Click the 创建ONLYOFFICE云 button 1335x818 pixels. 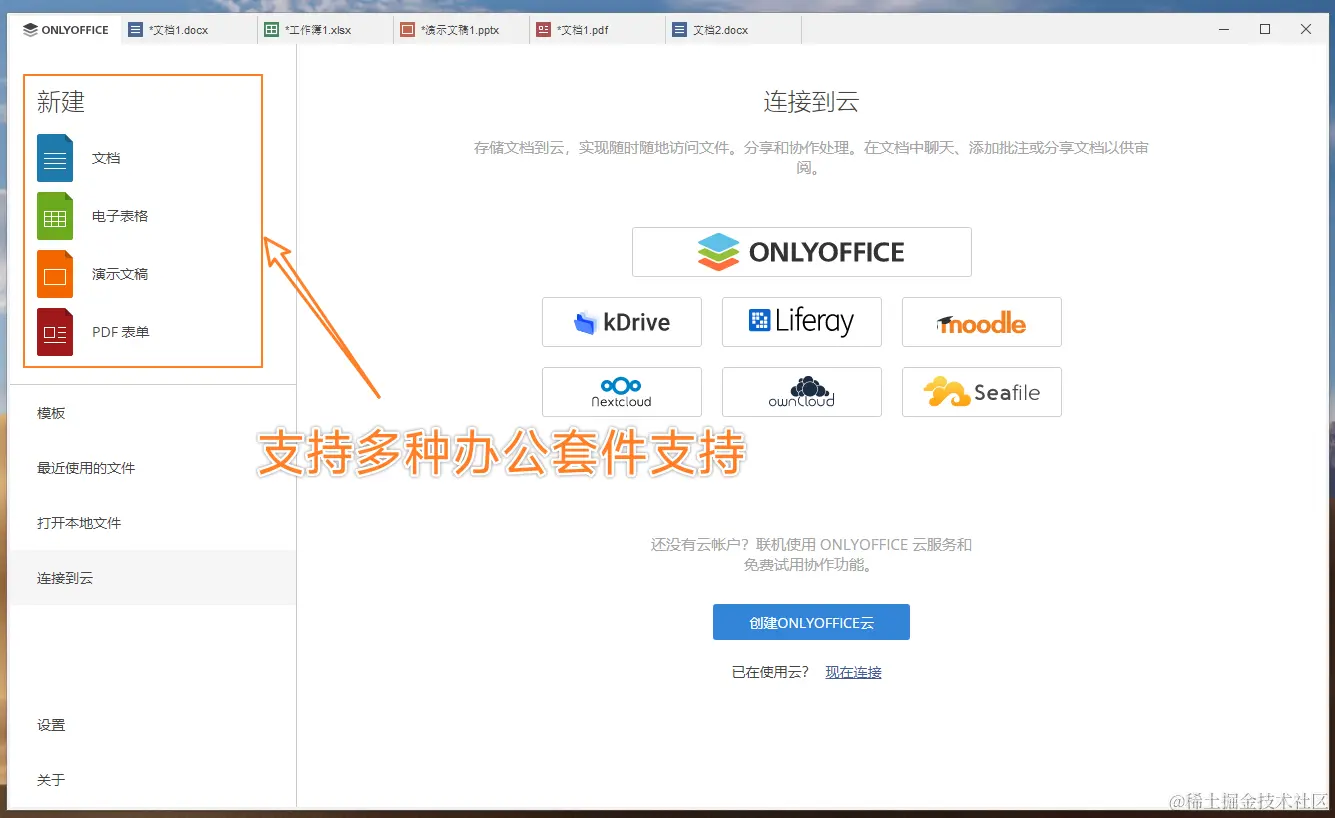tap(811, 622)
